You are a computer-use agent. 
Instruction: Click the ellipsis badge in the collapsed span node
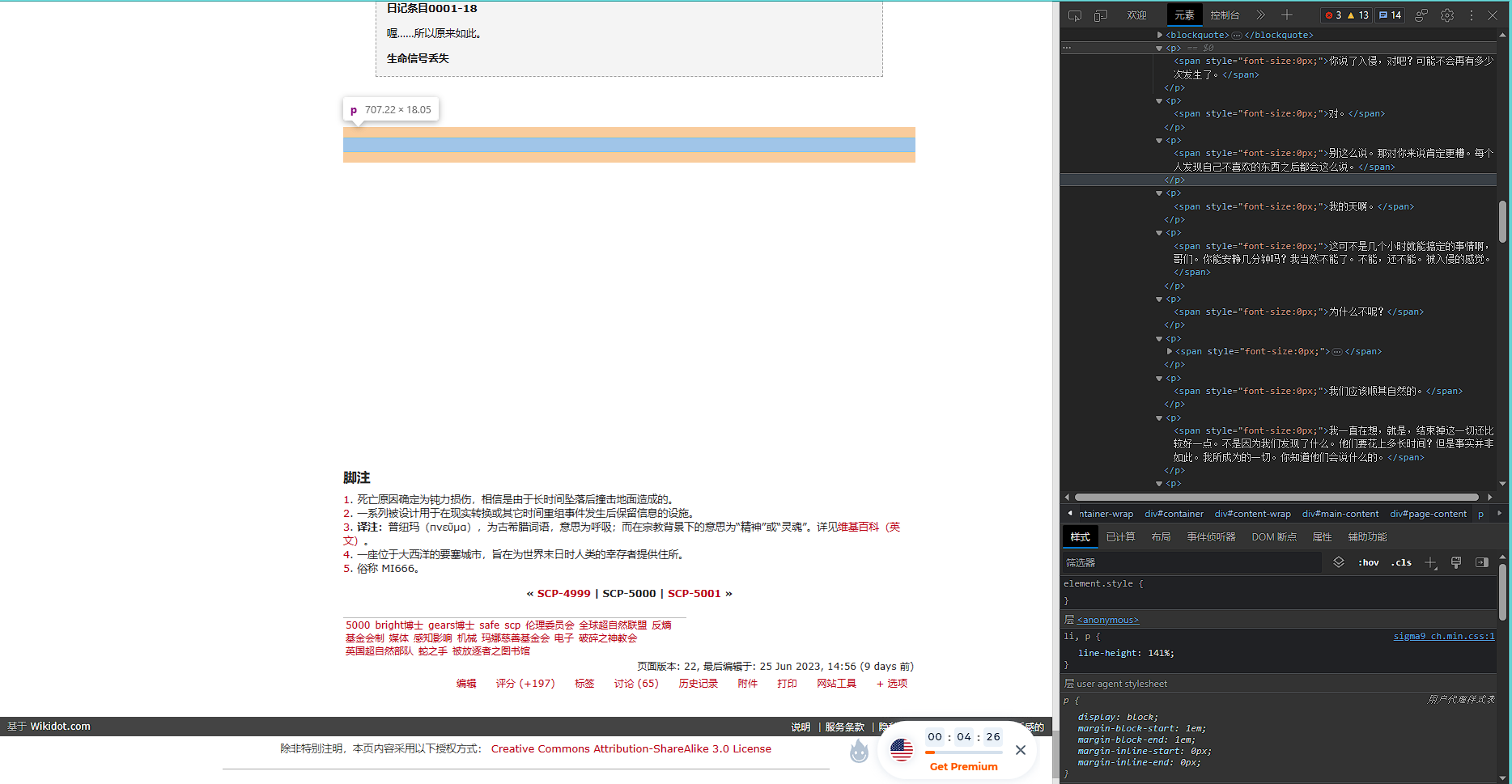tap(1337, 351)
